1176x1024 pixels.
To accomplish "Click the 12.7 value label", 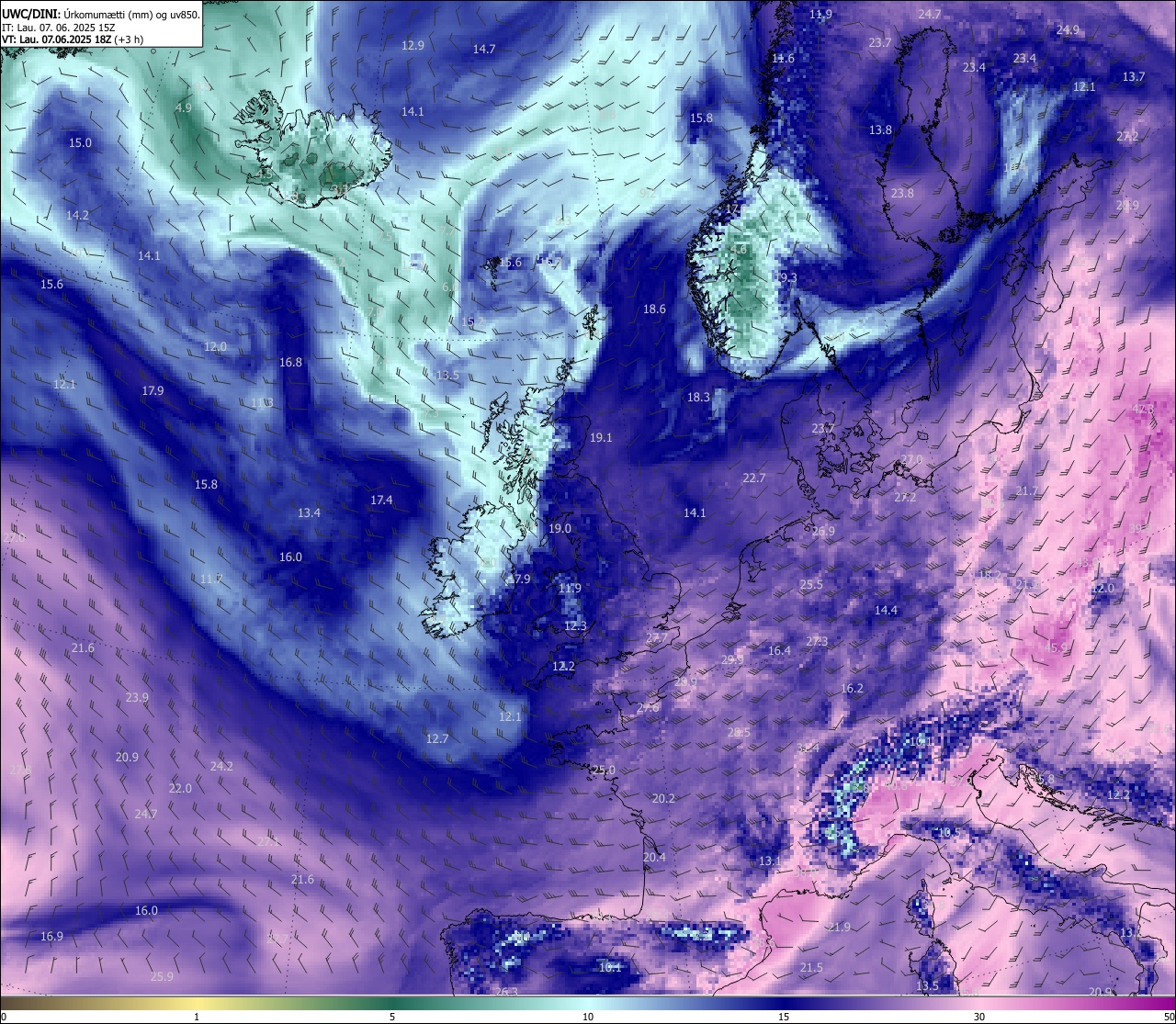I will tap(437, 738).
